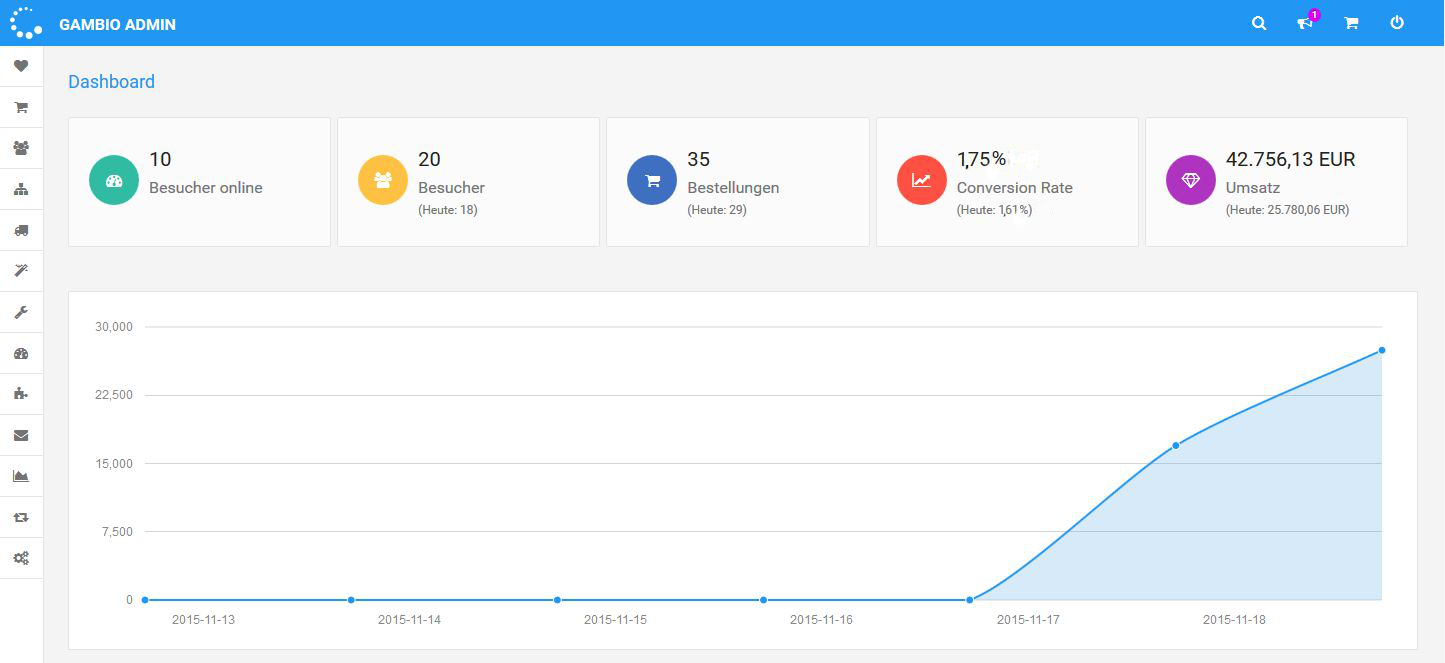Open statistics via the chart icon
The width and height of the screenshot is (1445, 663).
[21, 476]
